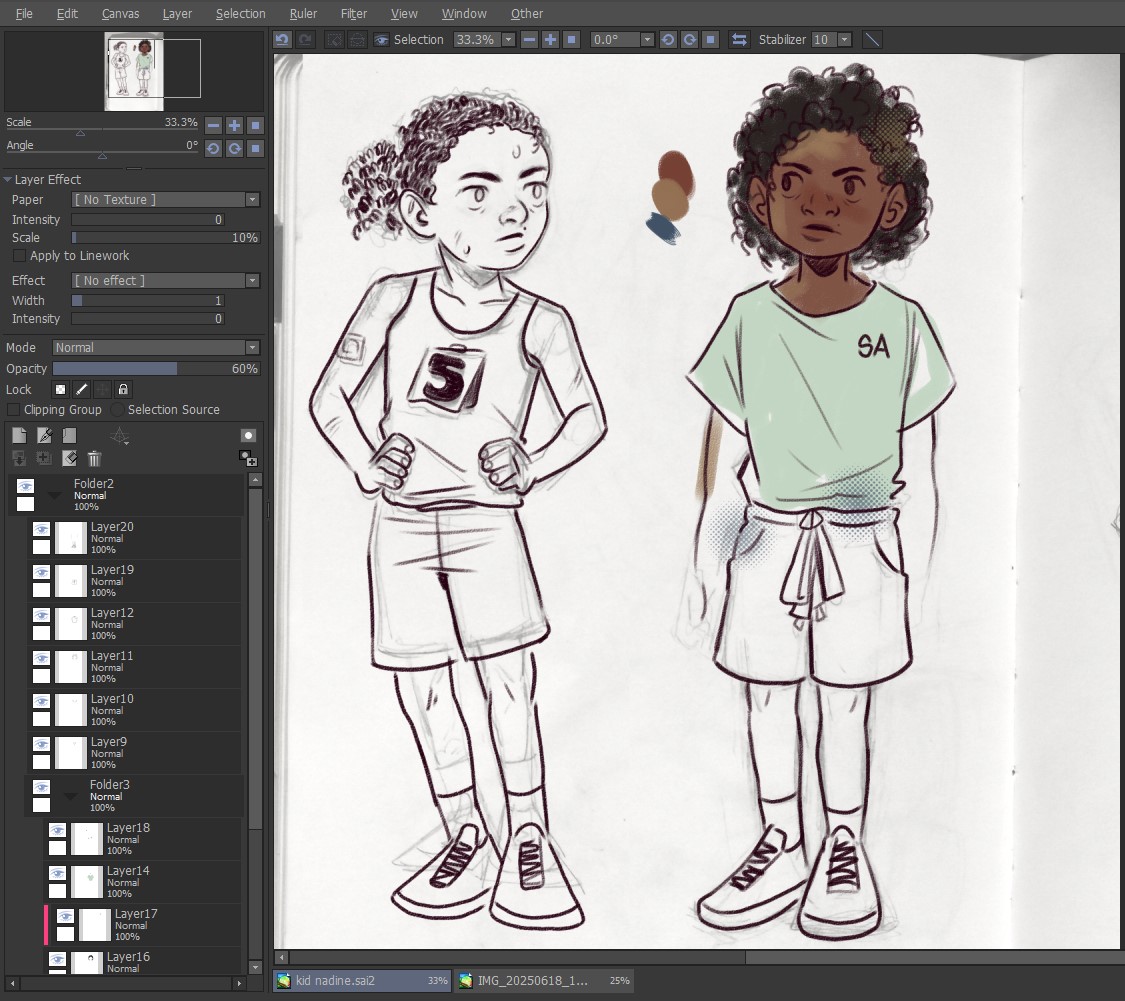
Task: Open the Layer menu
Action: 176,14
